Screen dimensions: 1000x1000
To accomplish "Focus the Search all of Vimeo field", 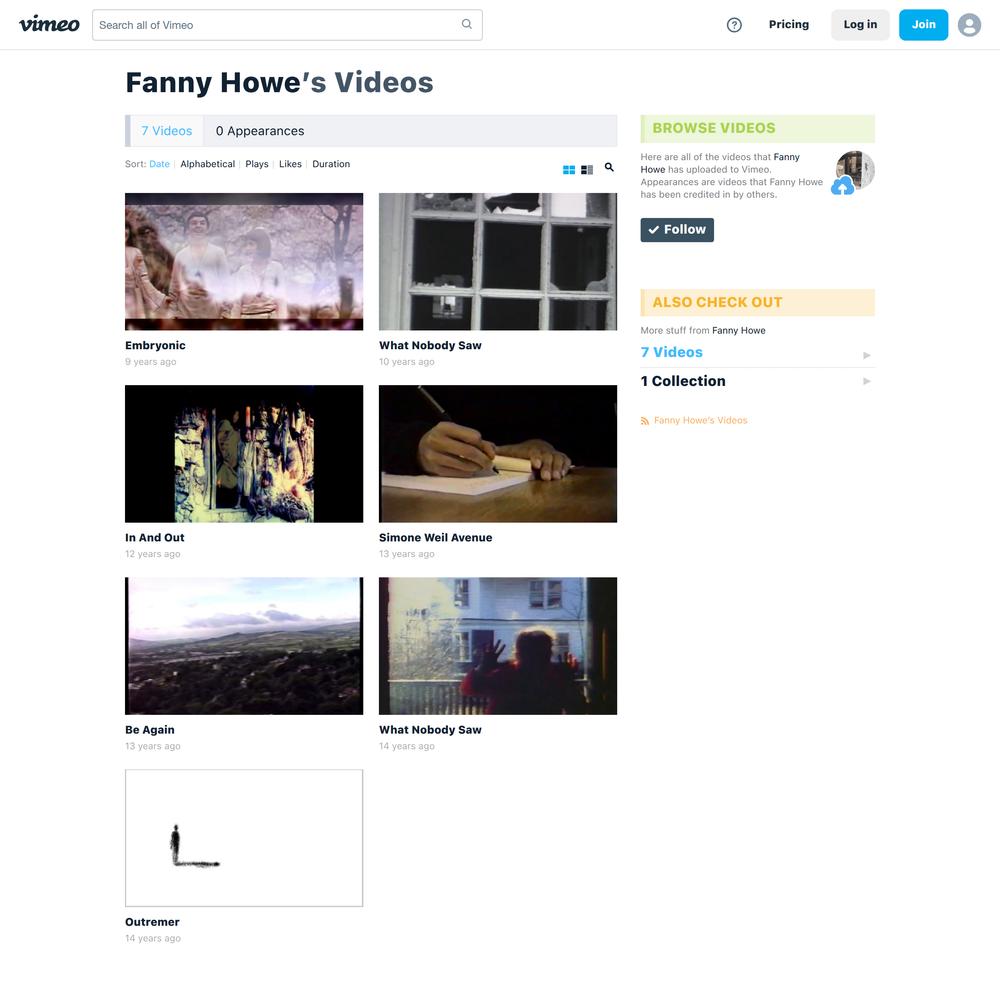I will click(287, 25).
